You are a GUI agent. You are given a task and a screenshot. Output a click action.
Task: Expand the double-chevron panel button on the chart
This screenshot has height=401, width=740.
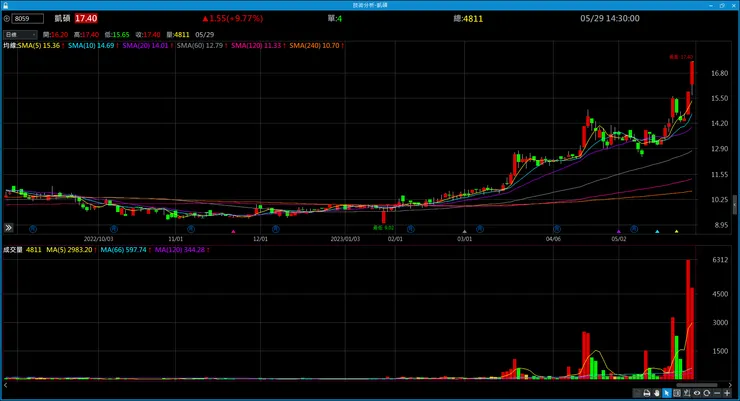pyautogui.click(x=8, y=228)
